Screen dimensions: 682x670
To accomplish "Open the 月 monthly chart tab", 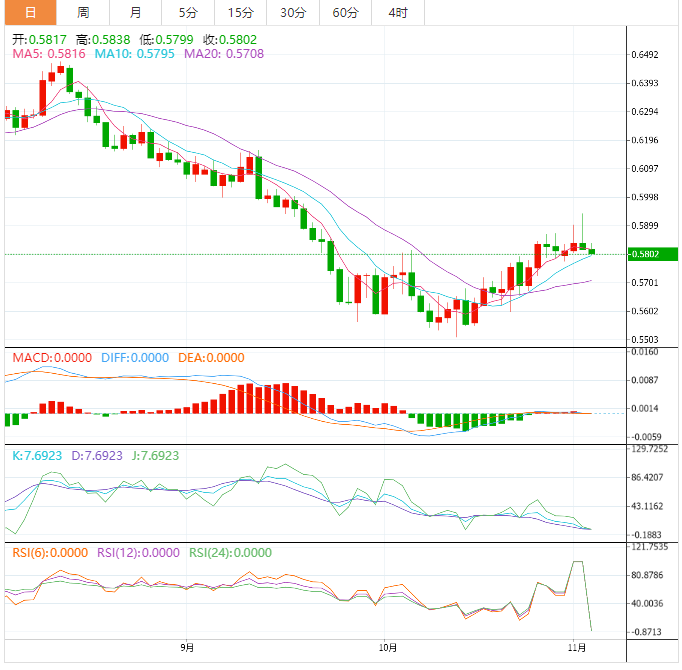I will point(135,13).
